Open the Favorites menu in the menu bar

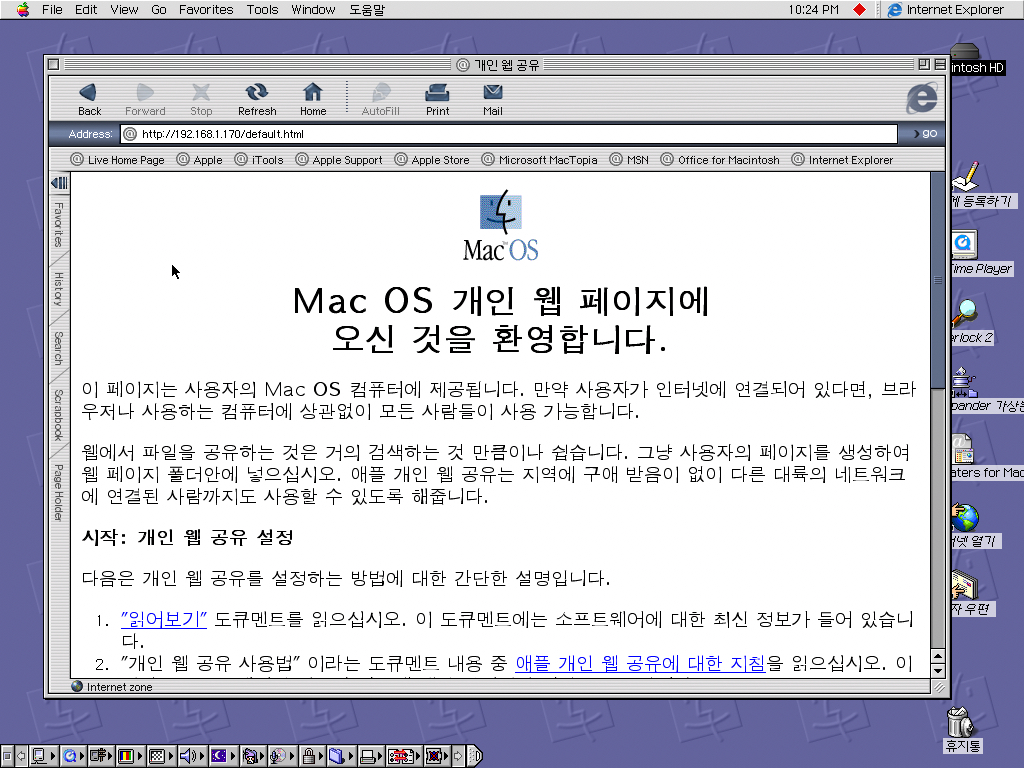click(205, 10)
